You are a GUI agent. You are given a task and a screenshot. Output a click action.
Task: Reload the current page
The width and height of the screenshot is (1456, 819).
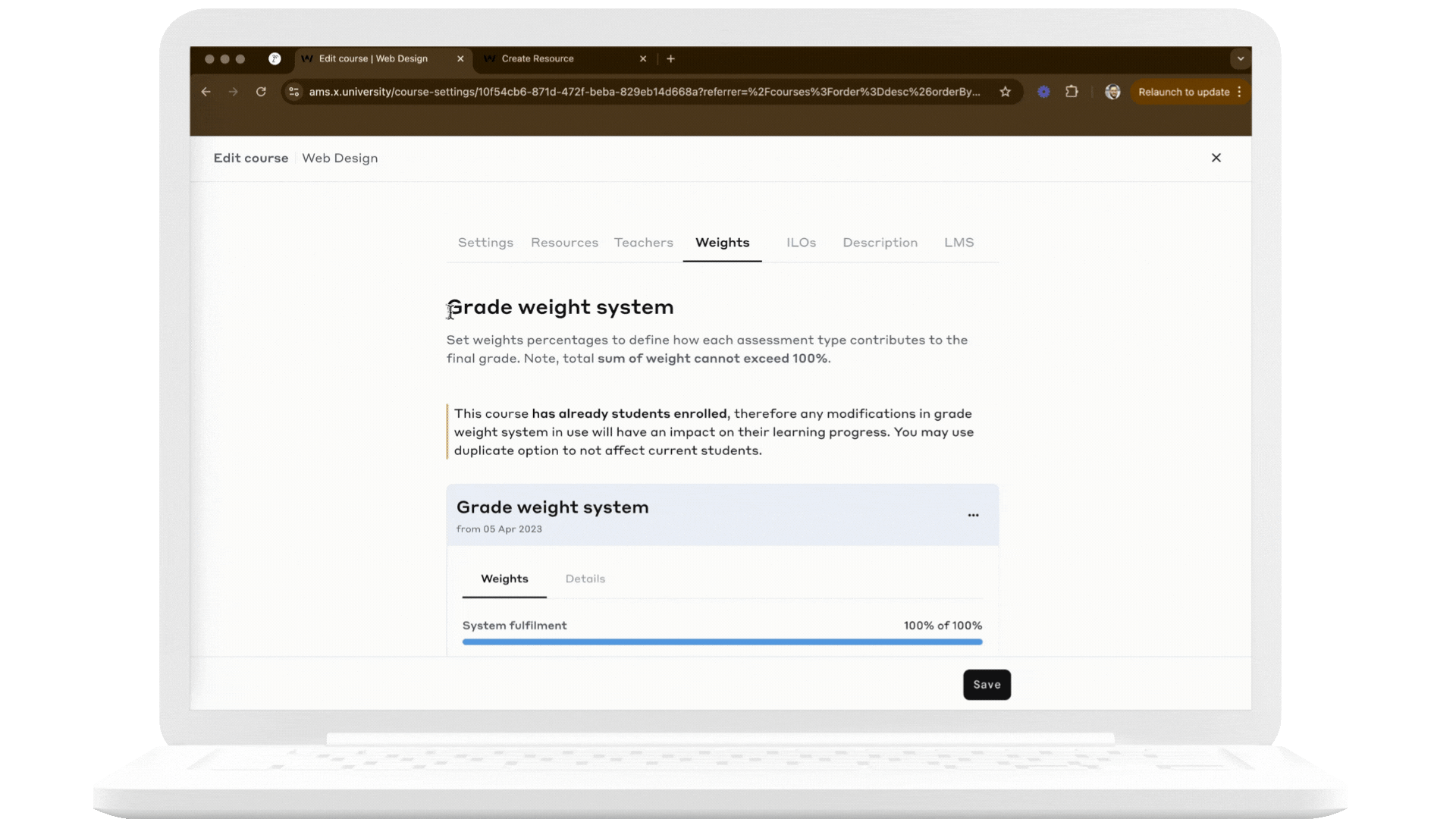[x=262, y=92]
